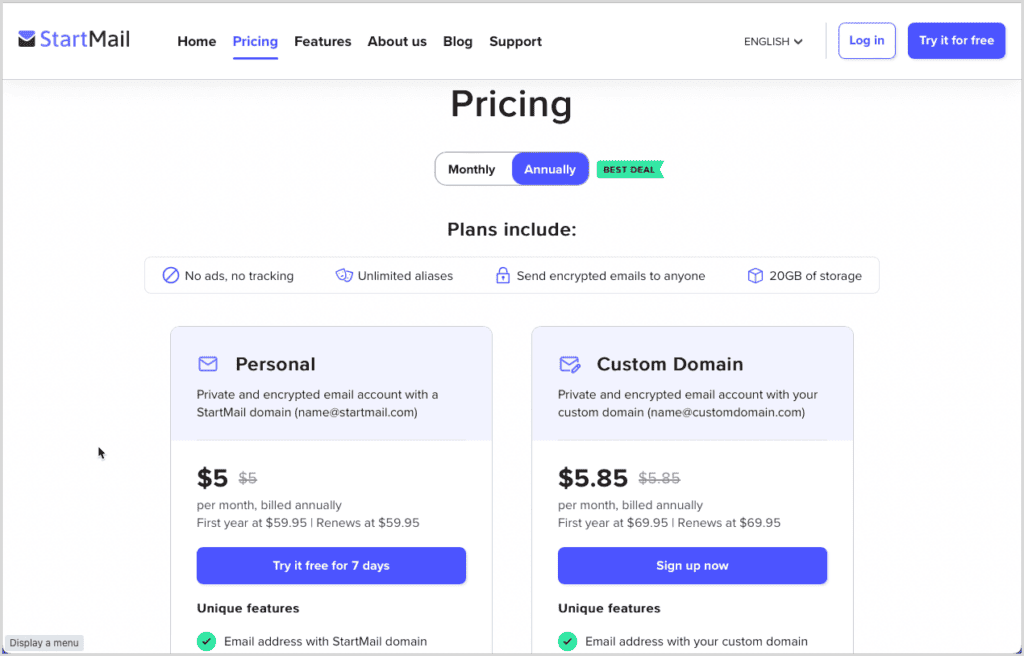
Task: Open the English language dropdown
Action: (773, 41)
